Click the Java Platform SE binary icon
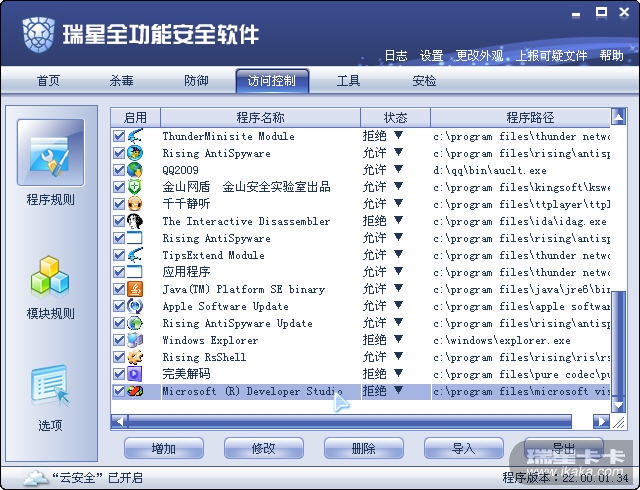640x490 pixels. (135, 289)
